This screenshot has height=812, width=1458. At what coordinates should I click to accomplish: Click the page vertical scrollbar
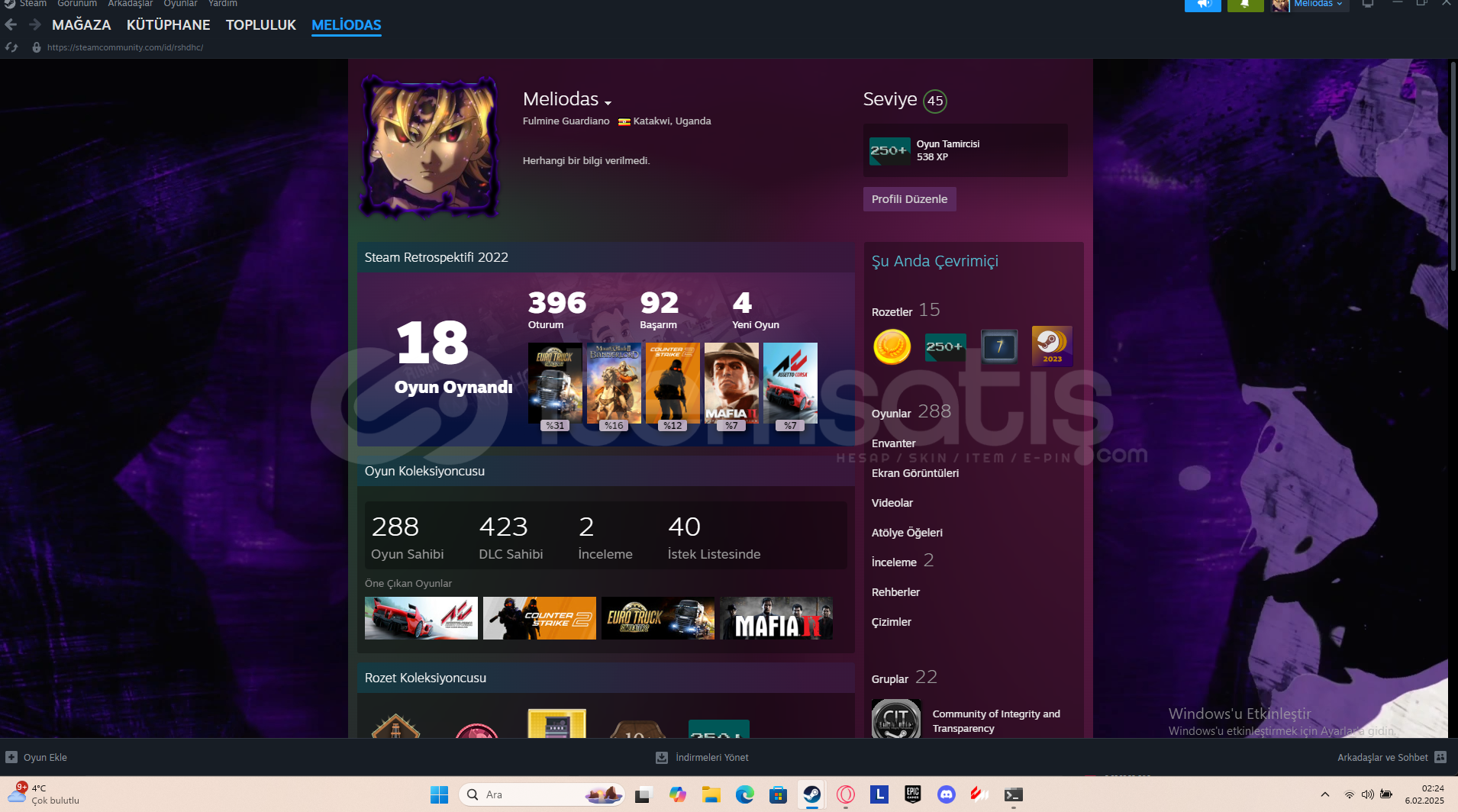point(1453,166)
